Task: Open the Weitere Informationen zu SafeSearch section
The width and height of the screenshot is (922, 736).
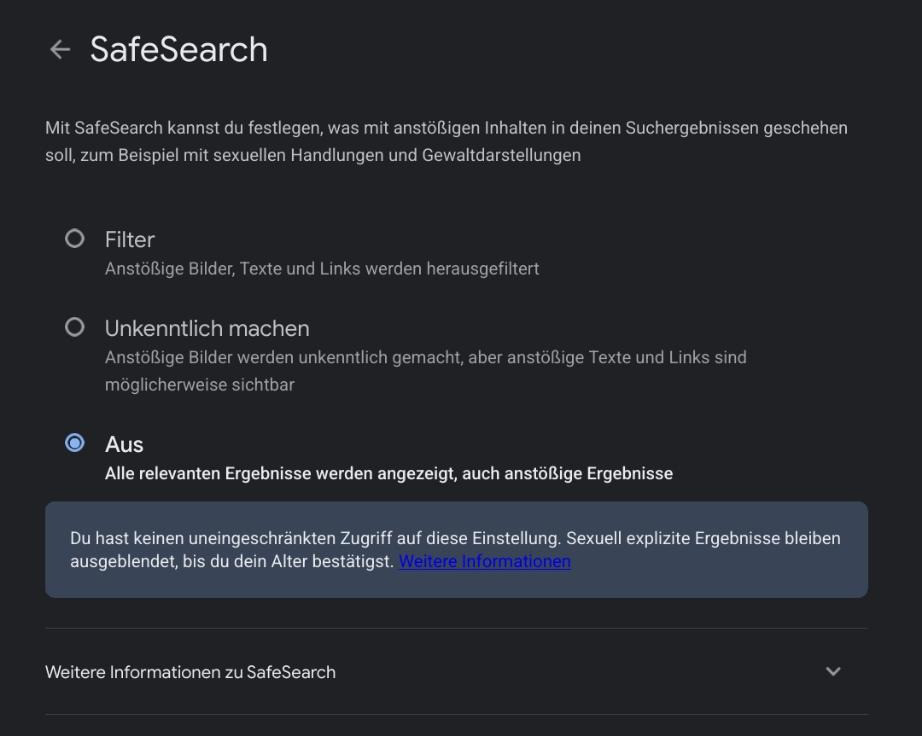Action: pyautogui.click(x=456, y=672)
